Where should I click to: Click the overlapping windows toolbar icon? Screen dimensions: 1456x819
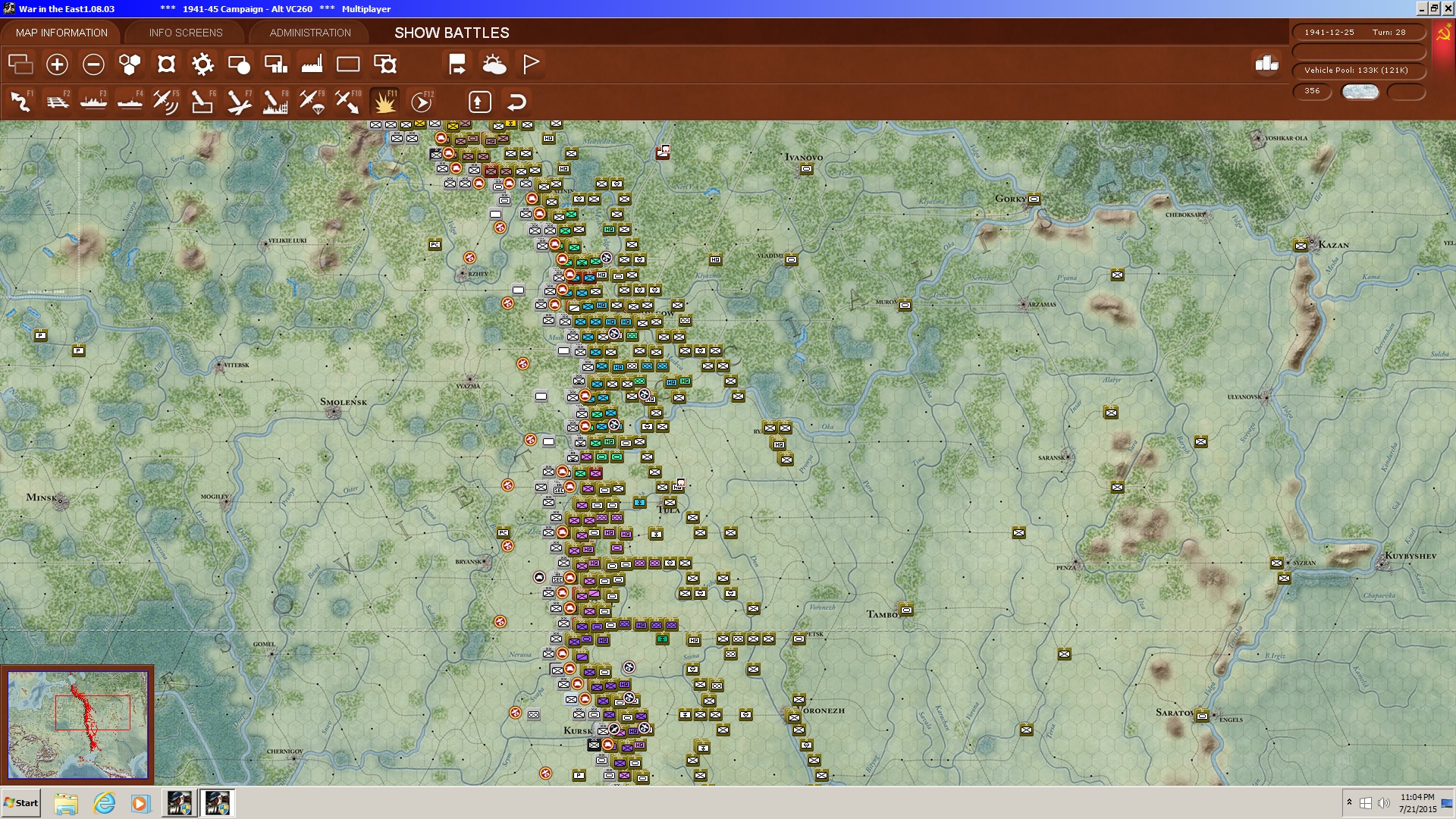pos(20,64)
